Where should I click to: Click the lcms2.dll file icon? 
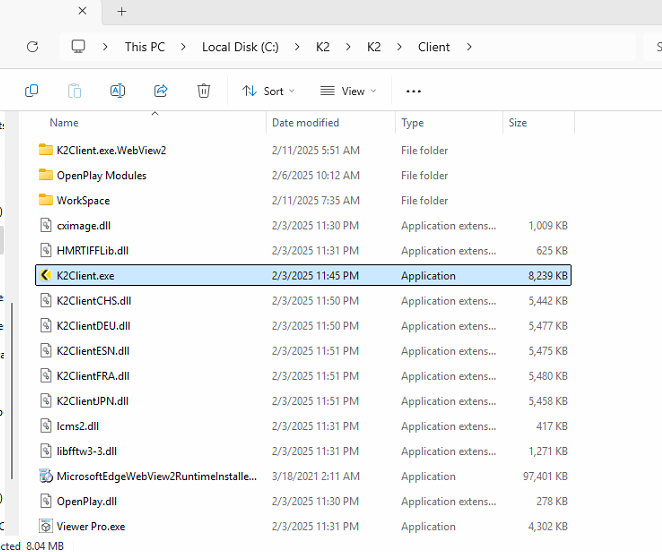pyautogui.click(x=46, y=426)
